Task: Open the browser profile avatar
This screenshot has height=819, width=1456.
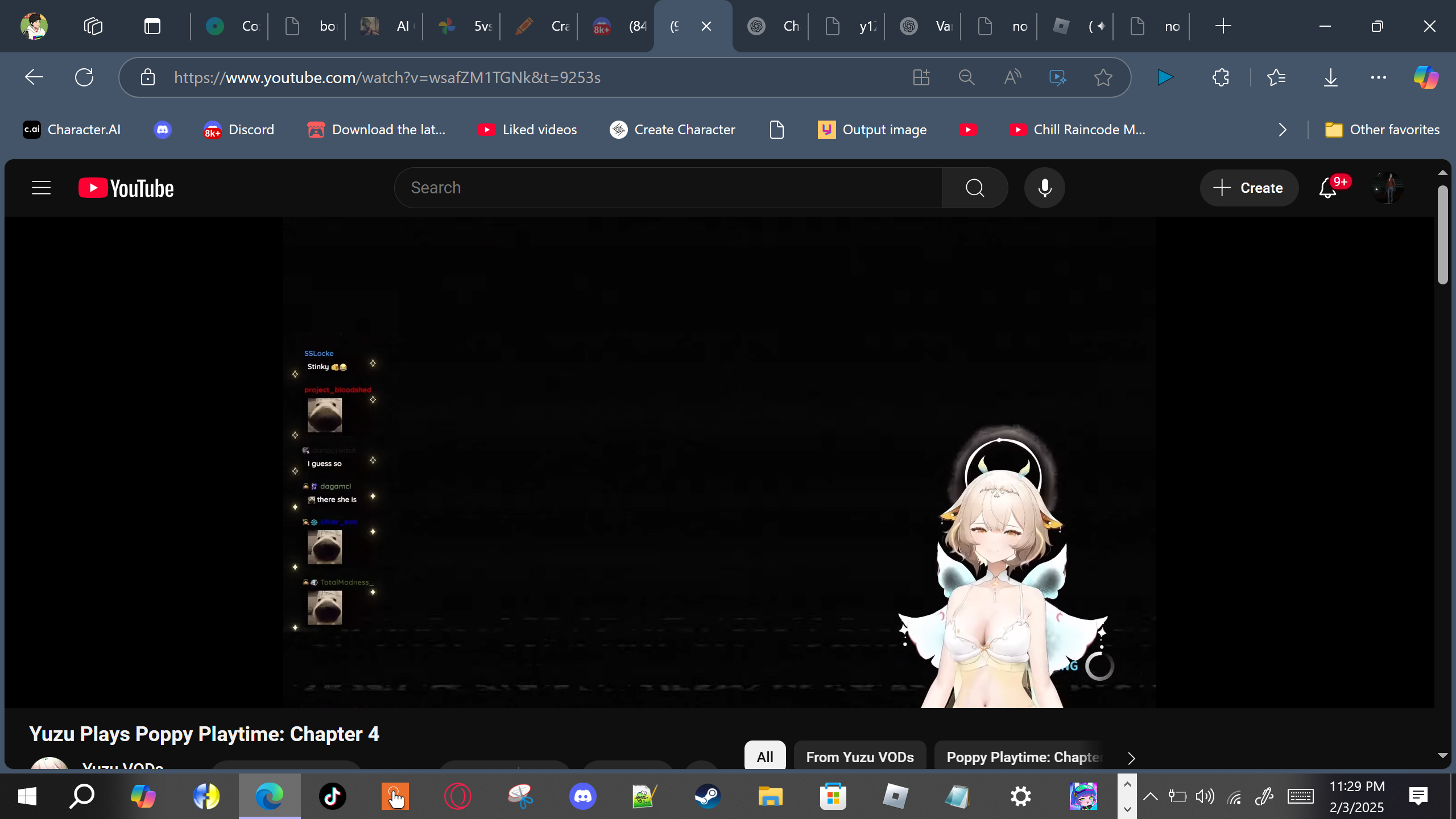Action: coord(34,26)
